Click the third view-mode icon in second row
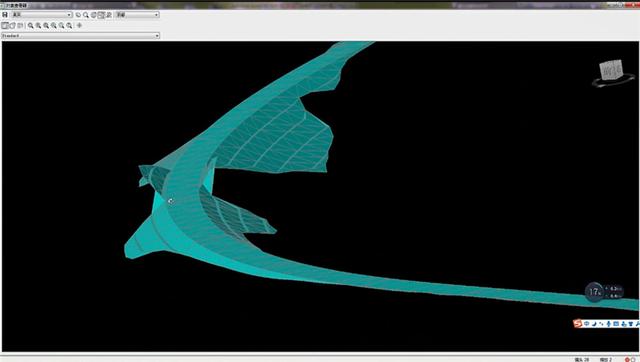Viewport: 640px width, 362px height. point(20,25)
